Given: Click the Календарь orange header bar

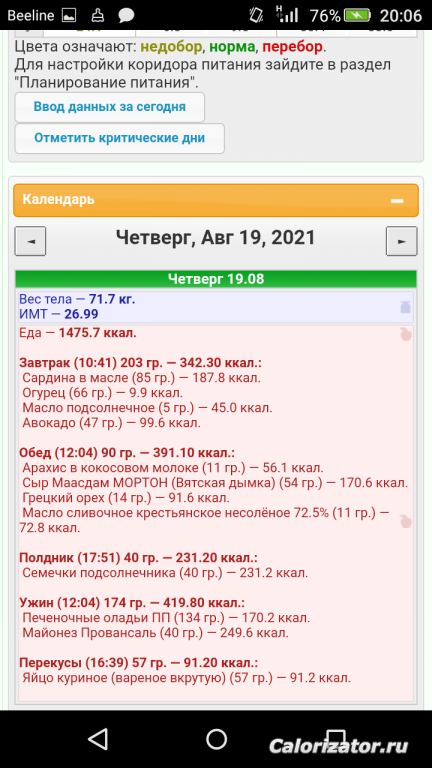Looking at the screenshot, I should (216, 200).
